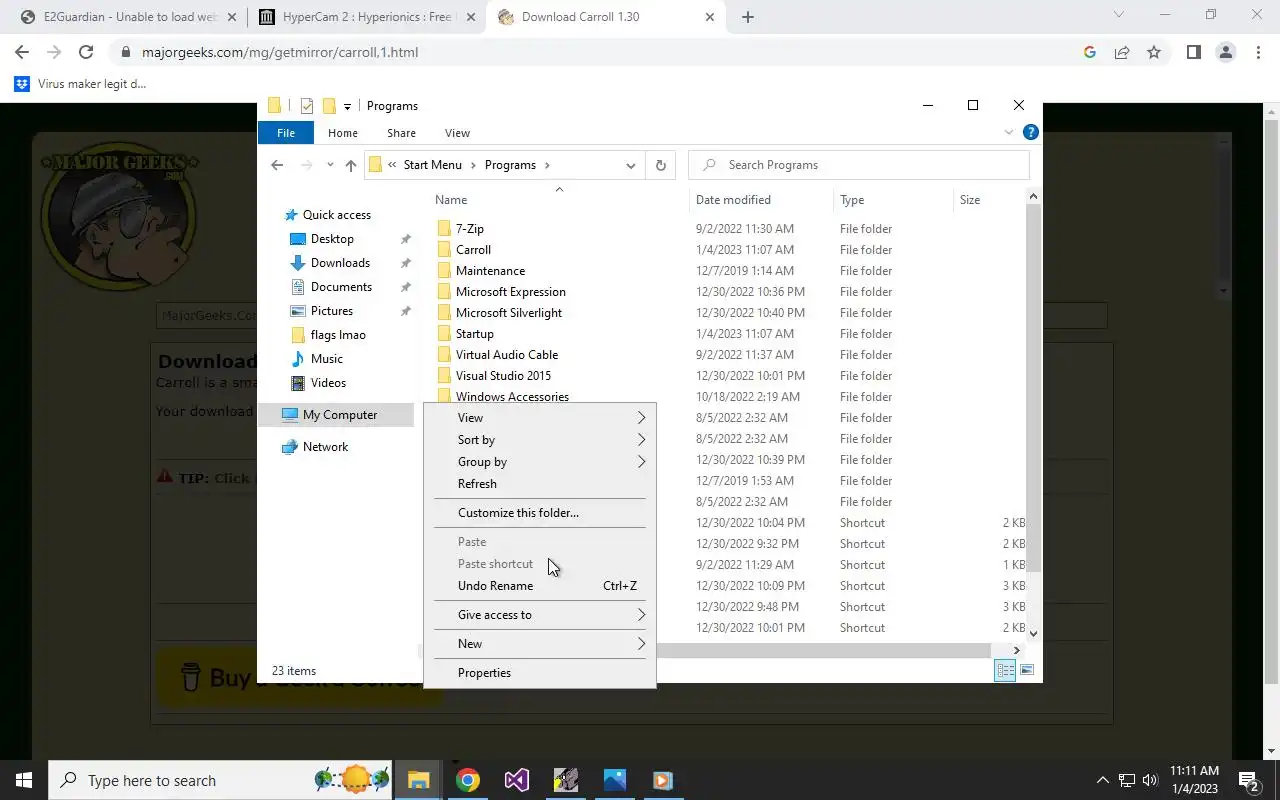This screenshot has width=1280, height=800.
Task: Select Network in navigation pane
Action: (325, 447)
